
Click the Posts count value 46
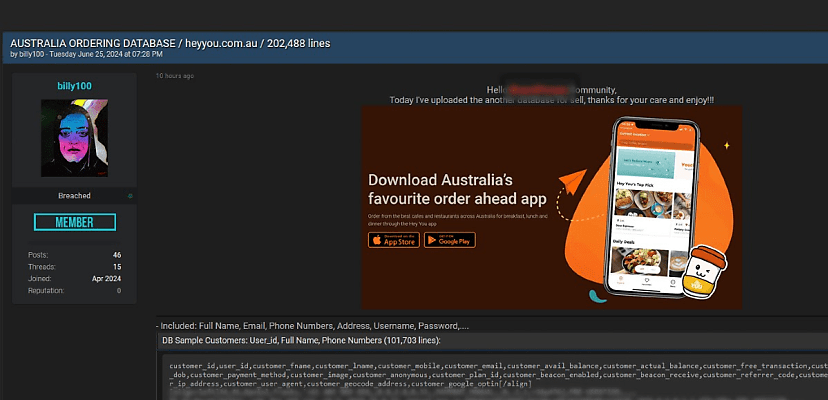pyautogui.click(x=117, y=255)
